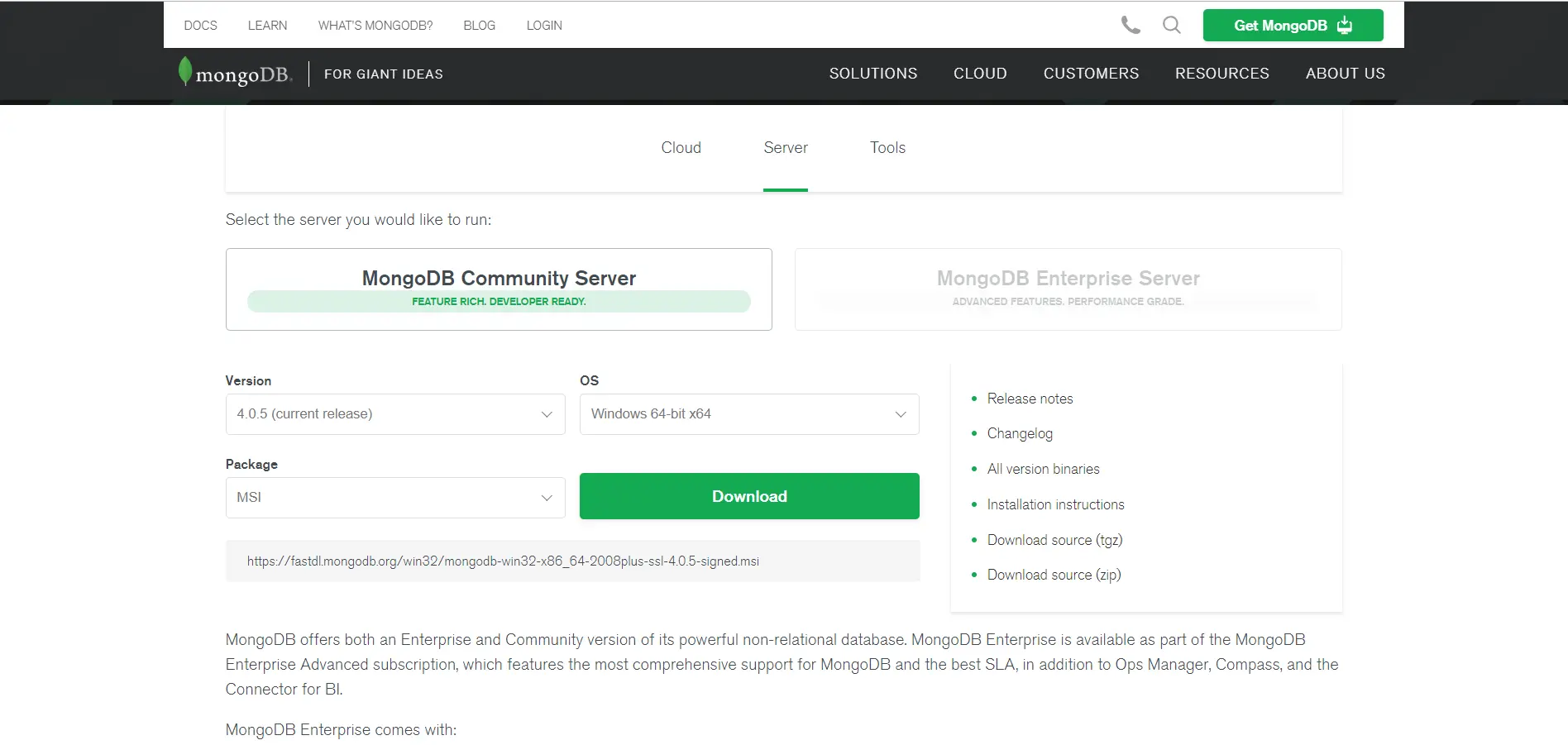
Task: Click the download URL text field
Action: pos(573,561)
